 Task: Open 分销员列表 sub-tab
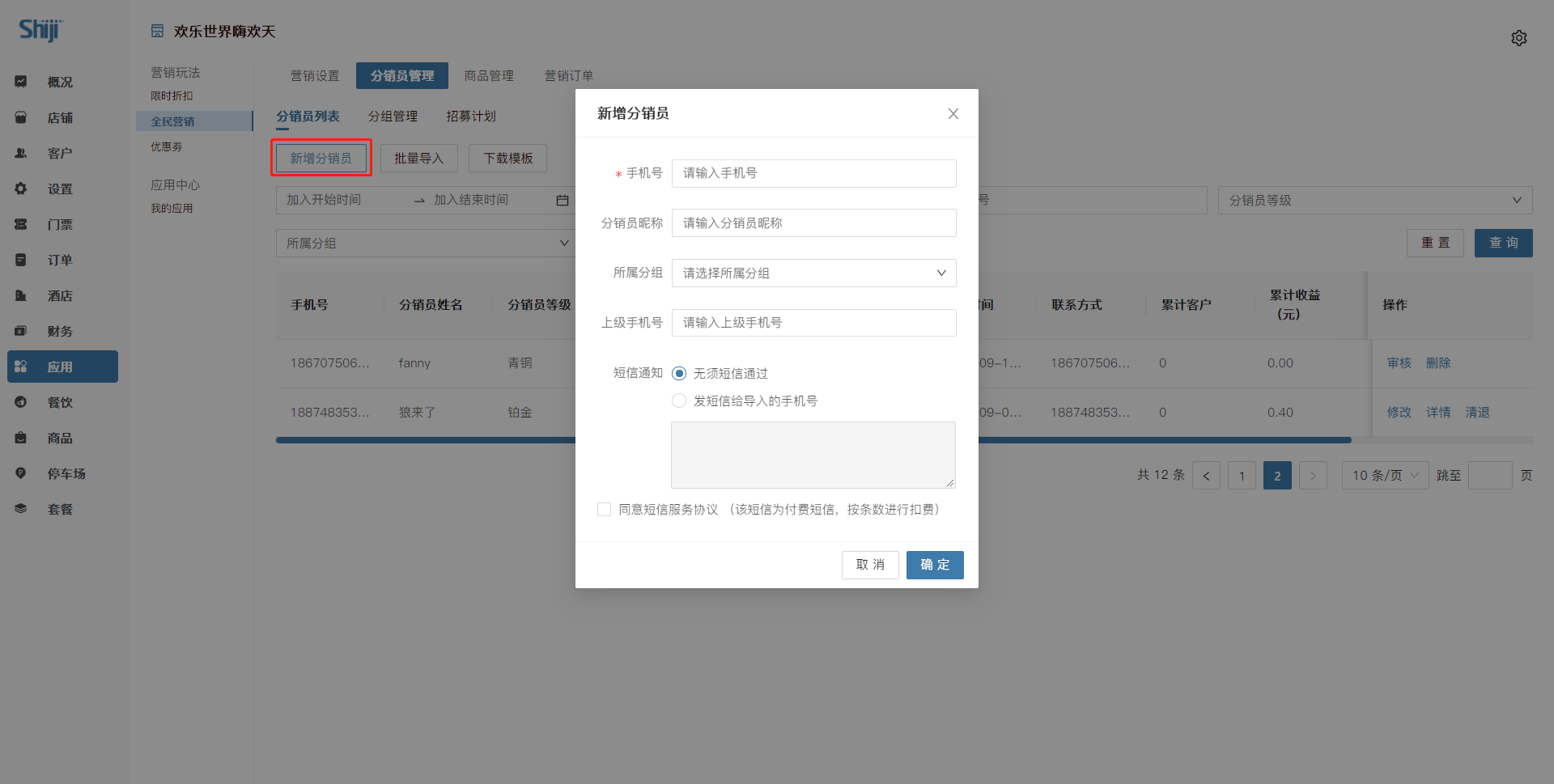click(308, 117)
